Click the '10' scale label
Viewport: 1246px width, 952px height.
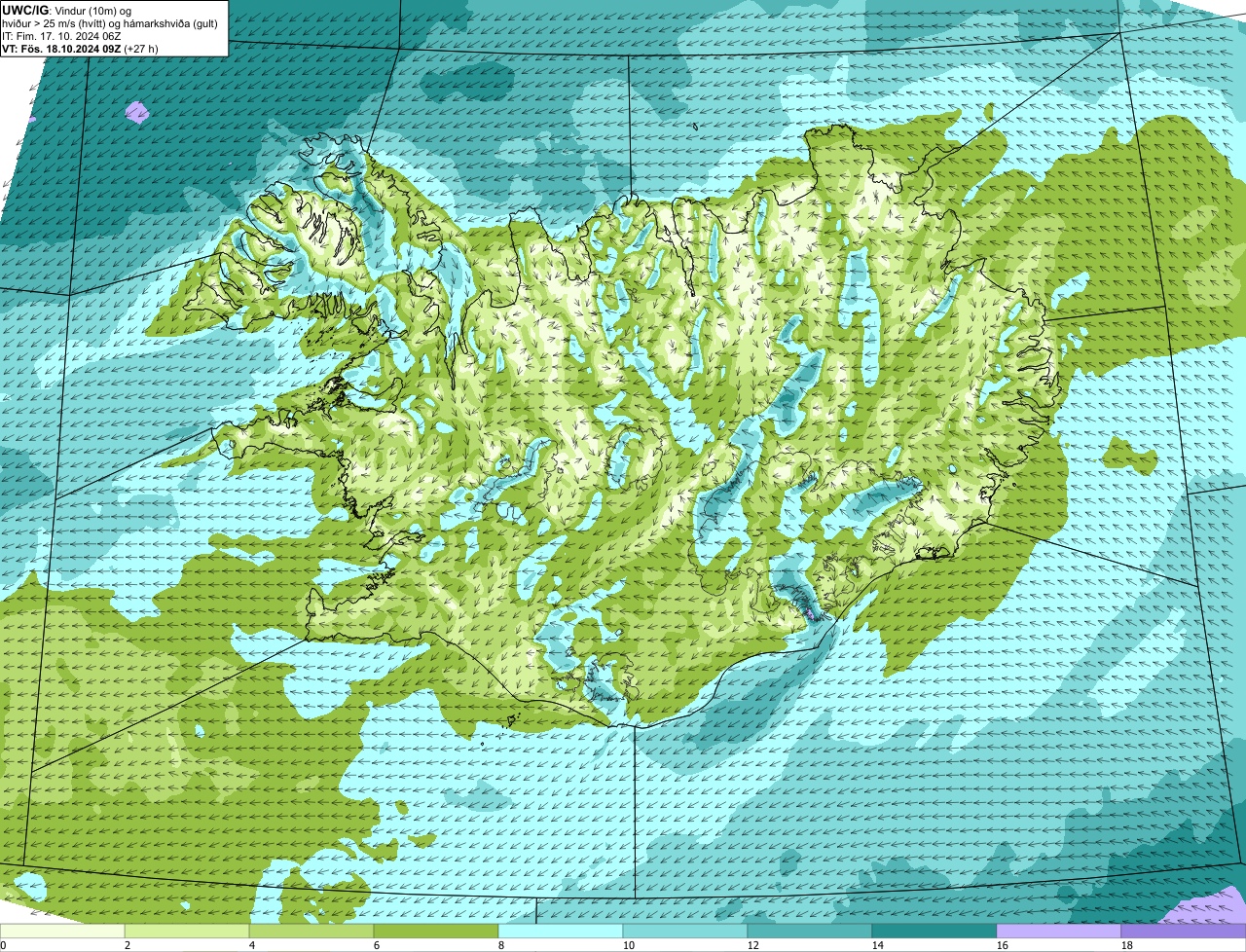(629, 945)
